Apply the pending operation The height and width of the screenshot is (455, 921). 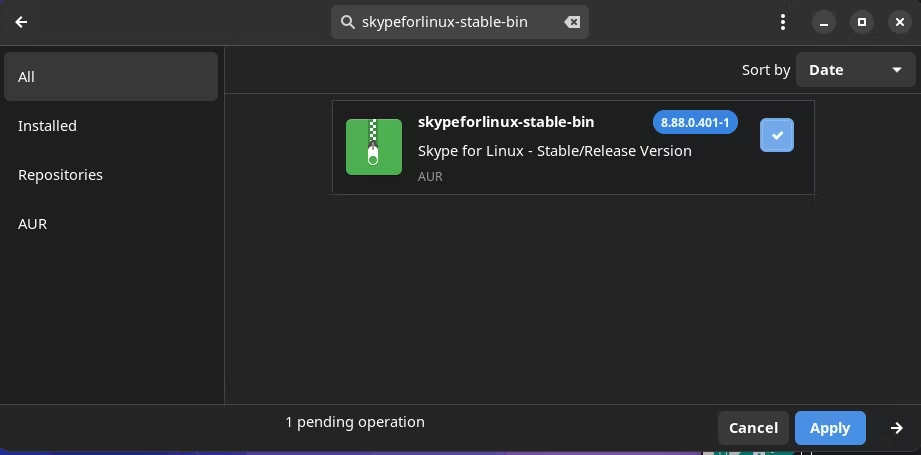click(x=830, y=428)
